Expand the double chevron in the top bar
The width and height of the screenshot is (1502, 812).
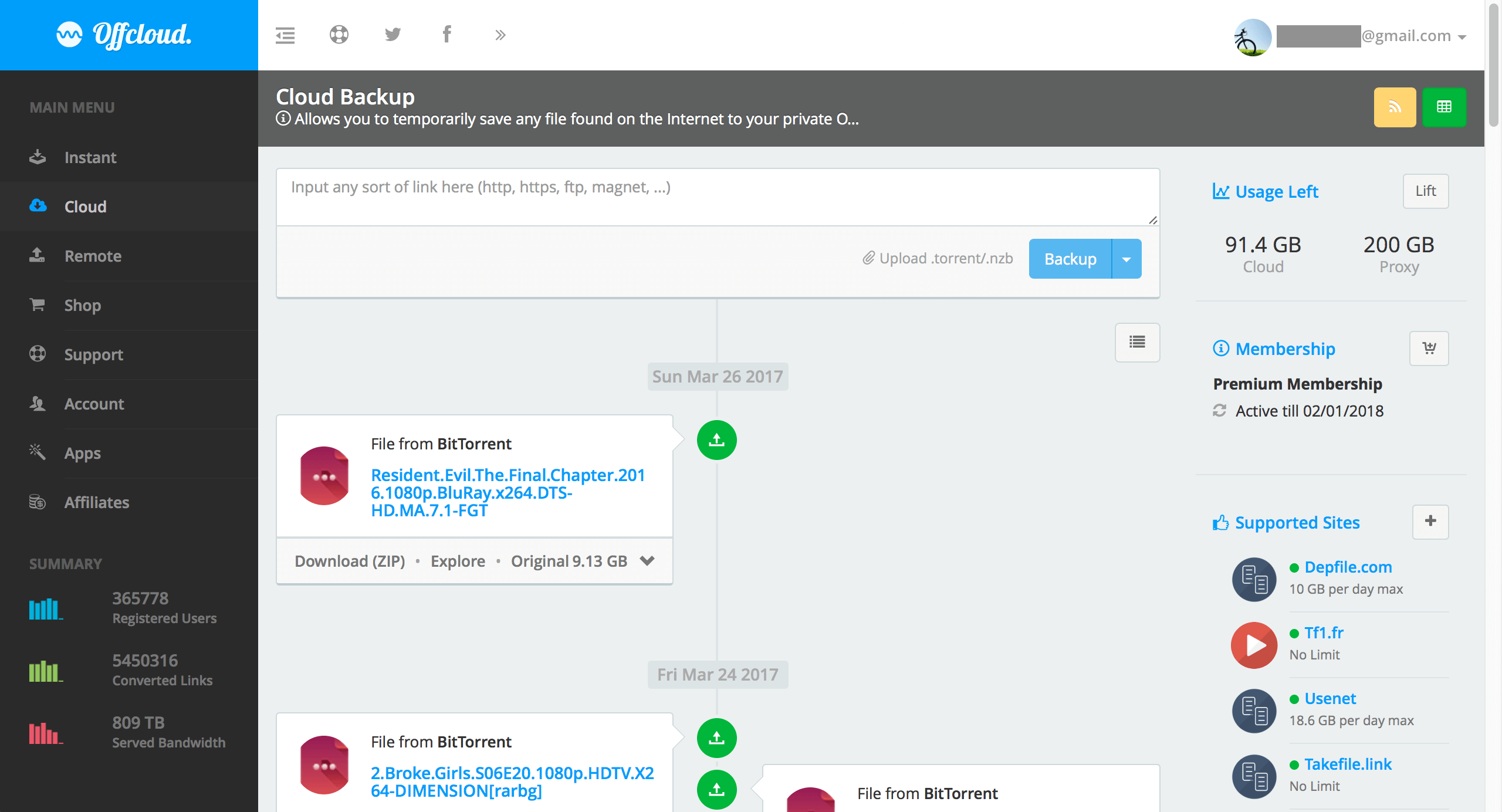coord(500,35)
